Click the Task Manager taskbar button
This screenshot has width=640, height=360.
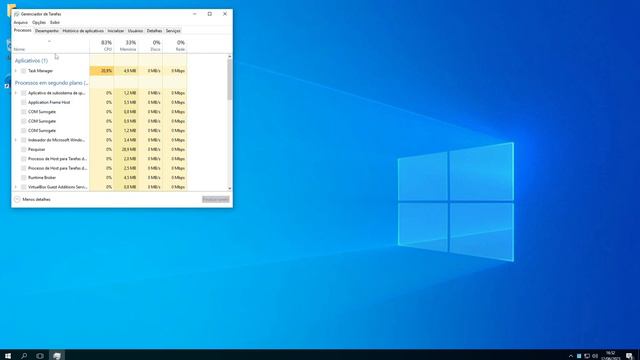57,356
